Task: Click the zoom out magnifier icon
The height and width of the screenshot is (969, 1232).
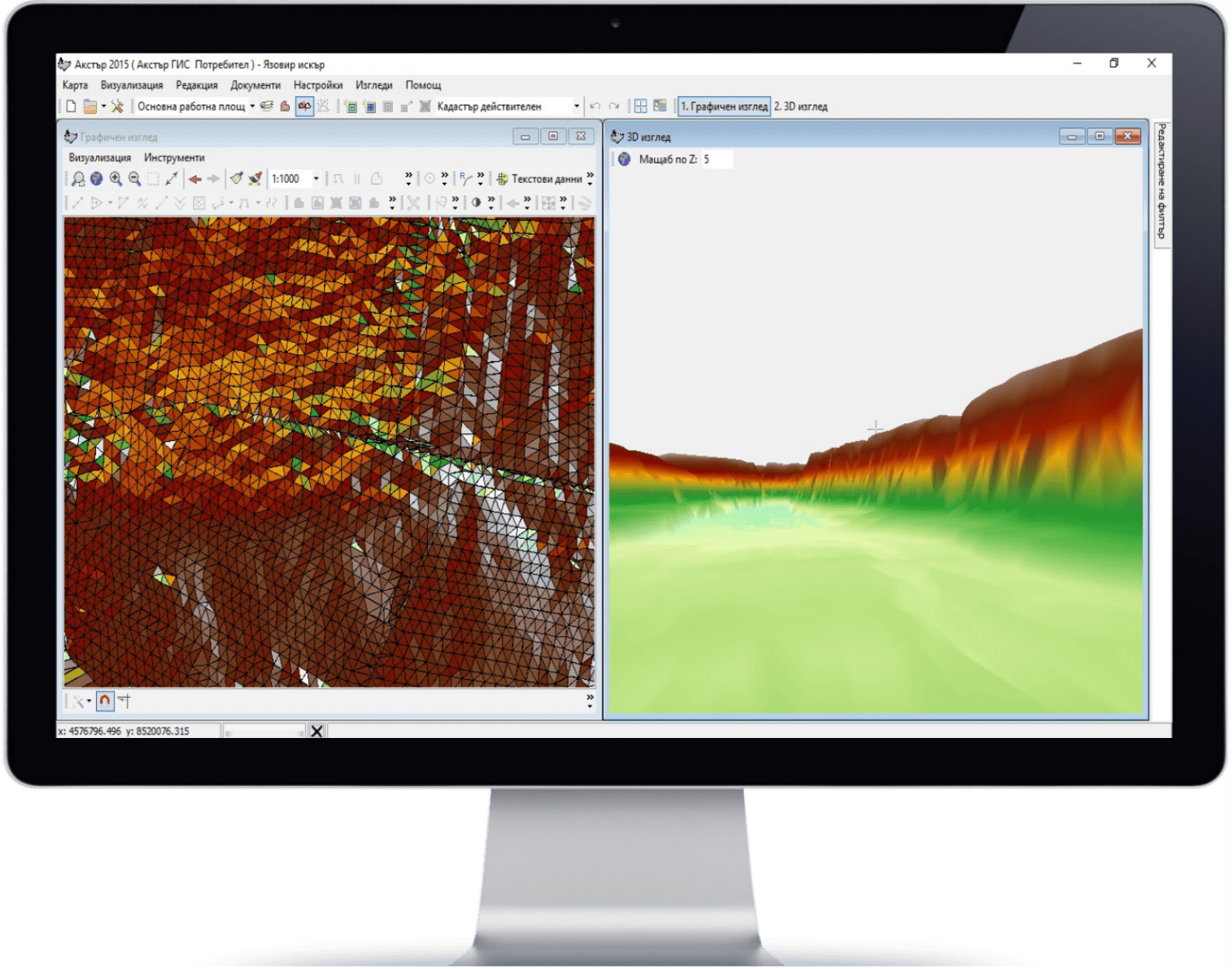Action: (134, 179)
